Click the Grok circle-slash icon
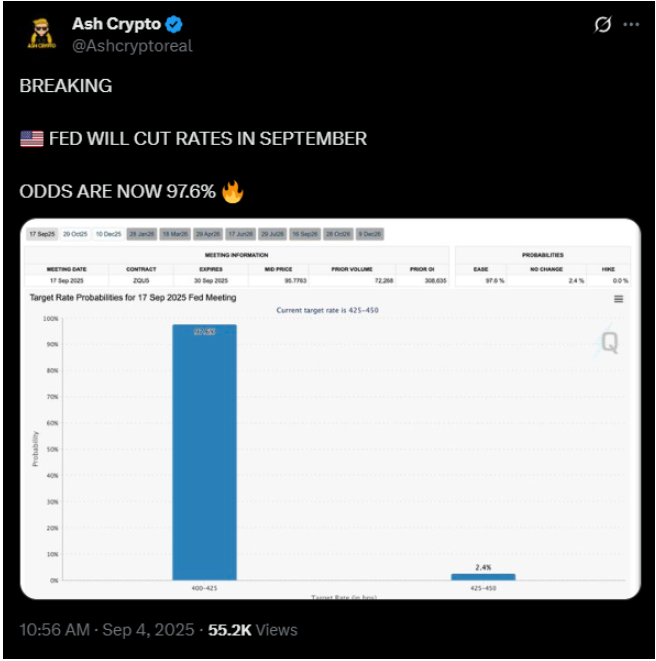This screenshot has width=656, height=661. pos(602,25)
